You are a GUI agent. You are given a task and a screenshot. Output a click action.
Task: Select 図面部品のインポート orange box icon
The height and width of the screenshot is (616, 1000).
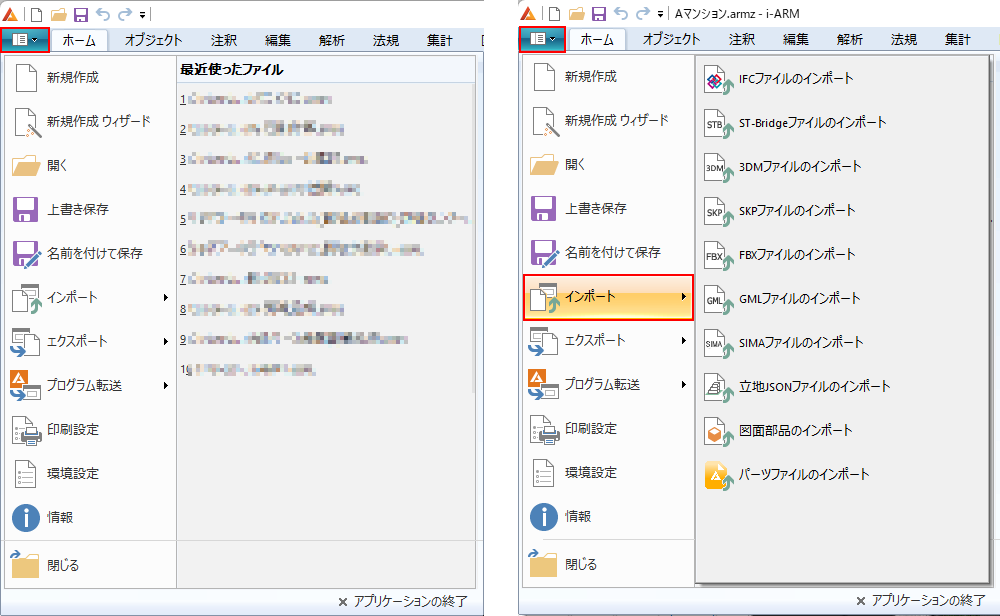(x=715, y=431)
